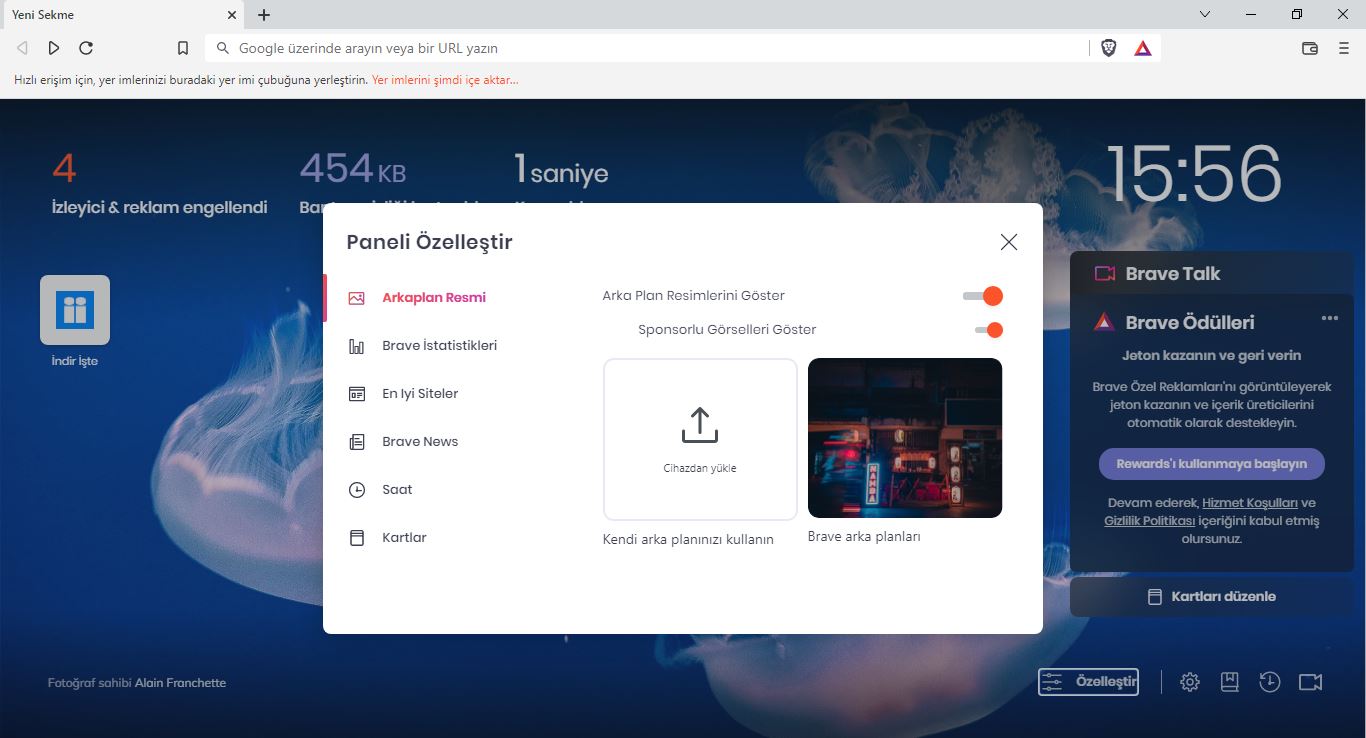Click 'Kendi arka planınızı kullanın' label
1366x738 pixels.
[x=688, y=539]
